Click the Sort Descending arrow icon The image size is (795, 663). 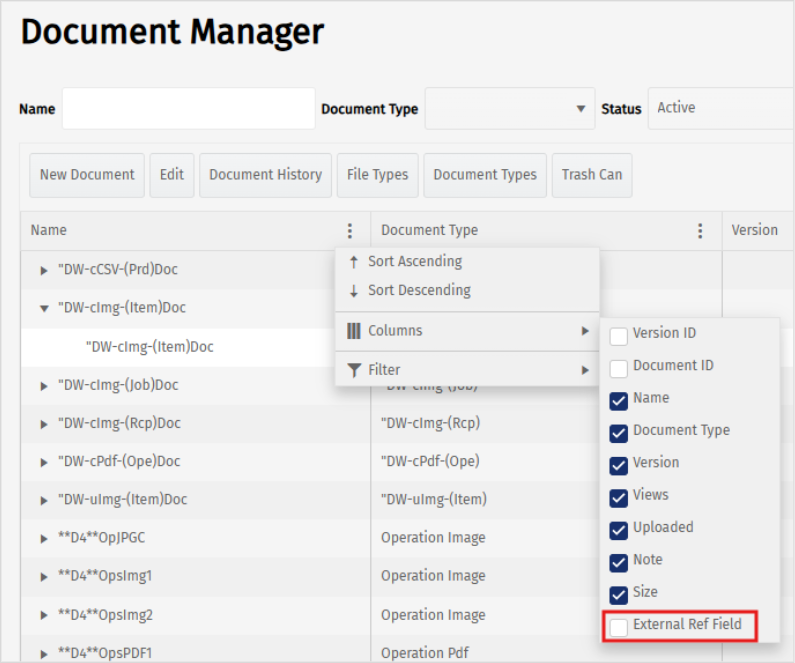click(354, 291)
